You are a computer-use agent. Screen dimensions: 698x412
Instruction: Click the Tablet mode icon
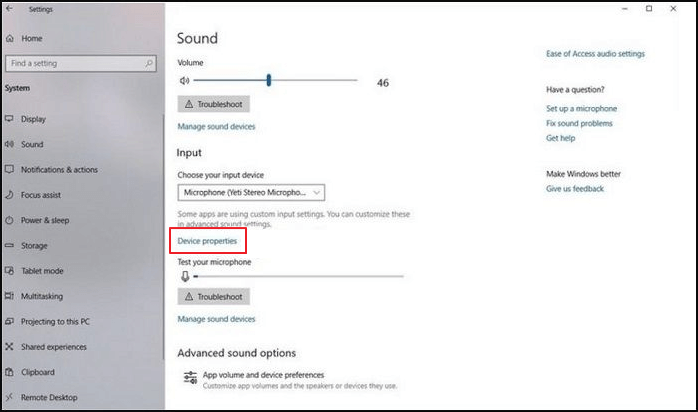click(9, 271)
